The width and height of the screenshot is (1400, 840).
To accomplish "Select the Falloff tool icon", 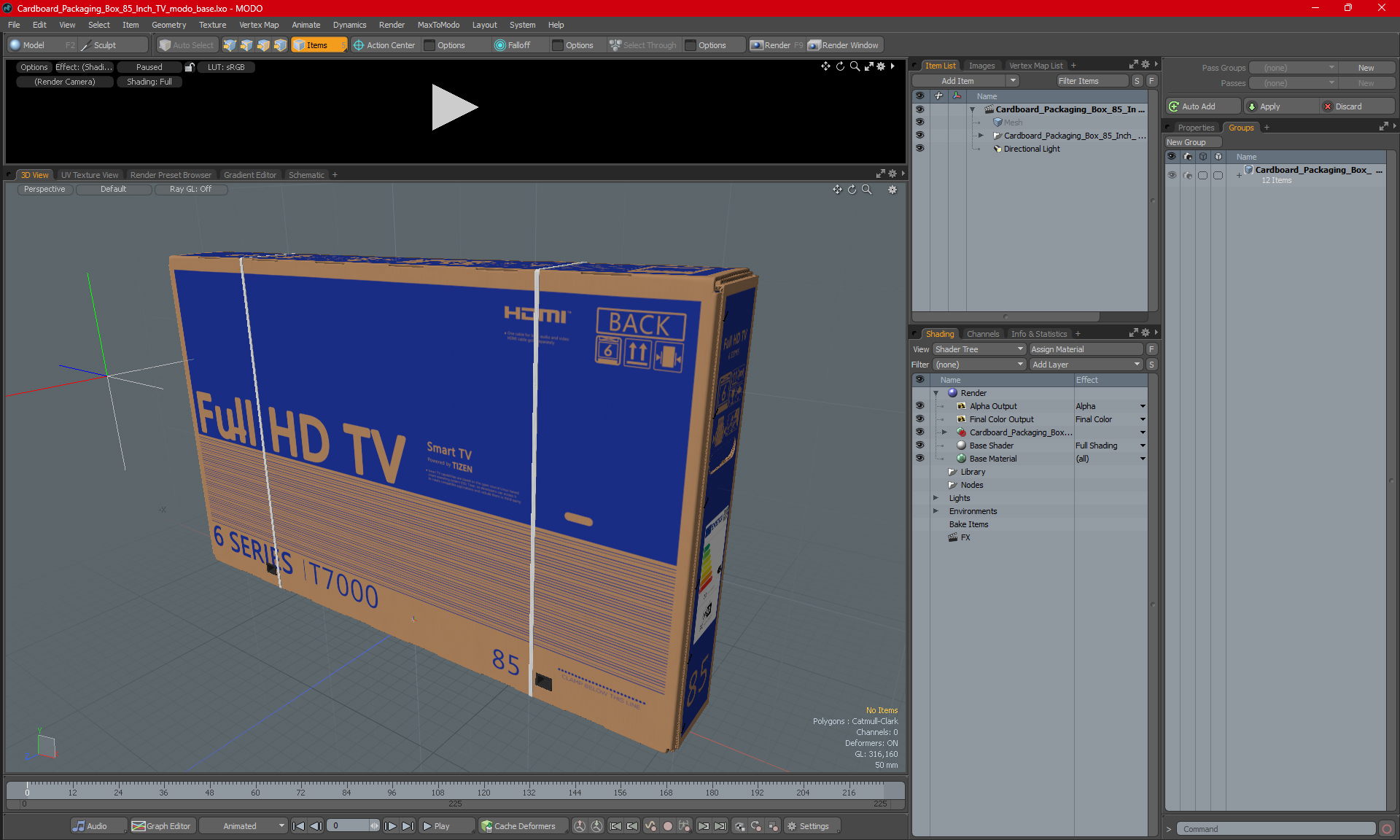I will click(500, 45).
